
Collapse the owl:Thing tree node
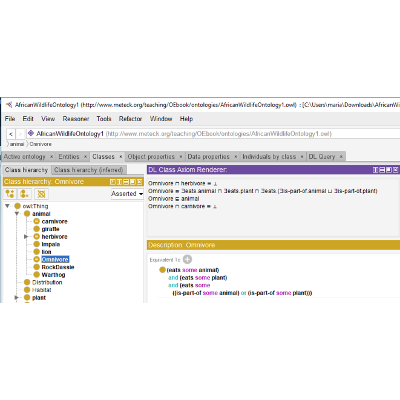click(7, 206)
